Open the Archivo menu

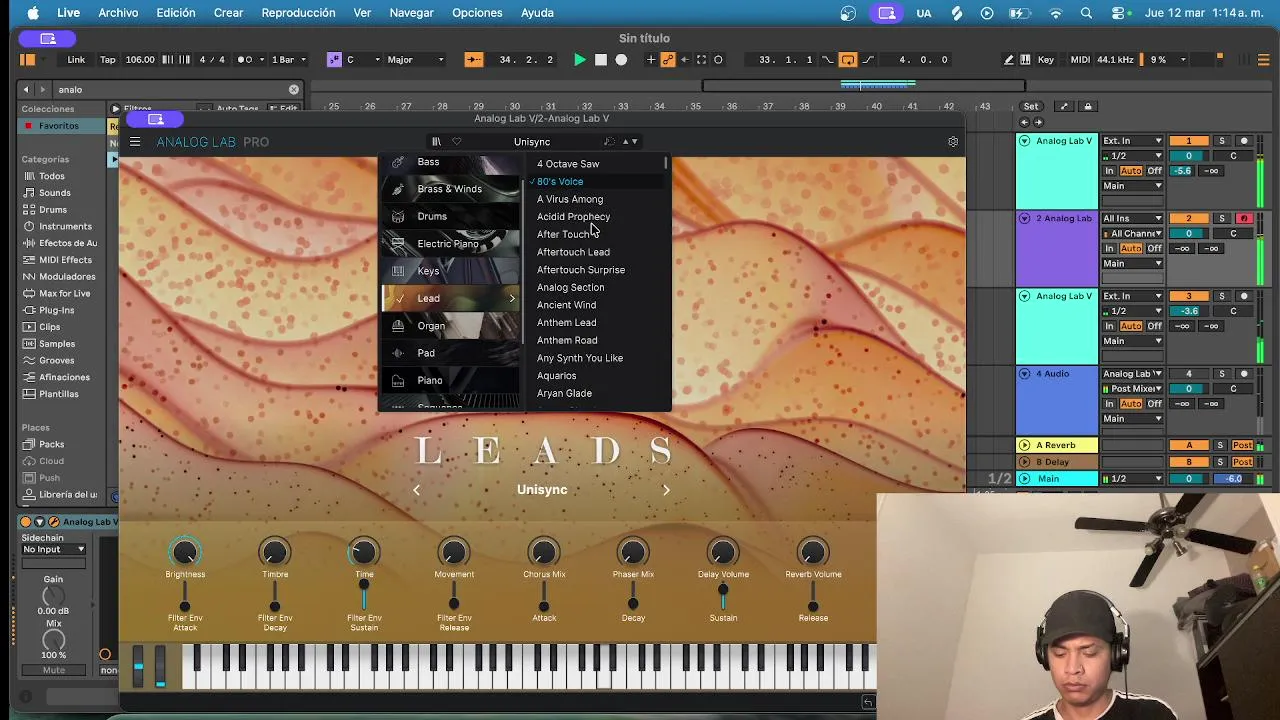(118, 13)
